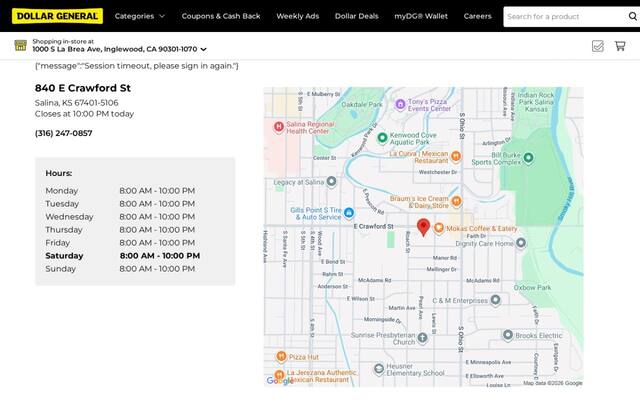640x400 pixels.
Task: Select Heusner Elementary School marker
Action: pyautogui.click(x=379, y=369)
